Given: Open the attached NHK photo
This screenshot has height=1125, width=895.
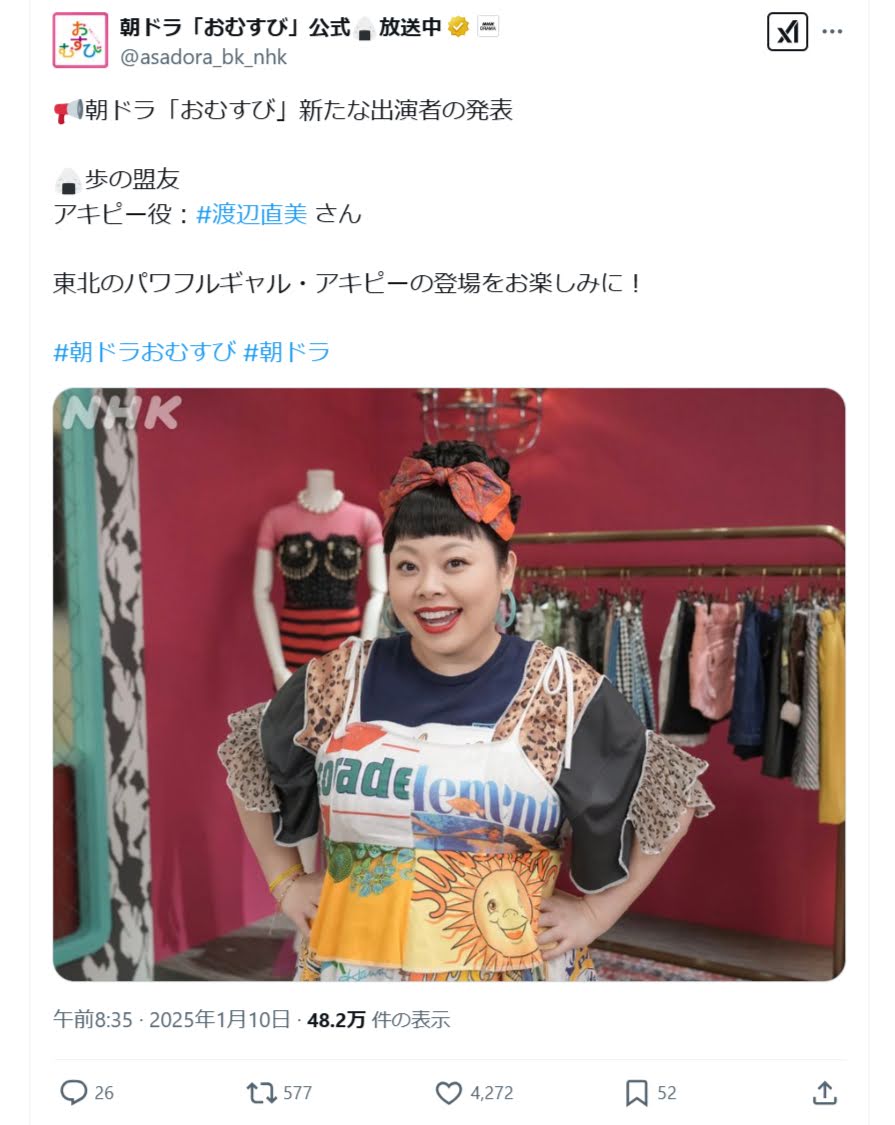Looking at the screenshot, I should coord(449,684).
